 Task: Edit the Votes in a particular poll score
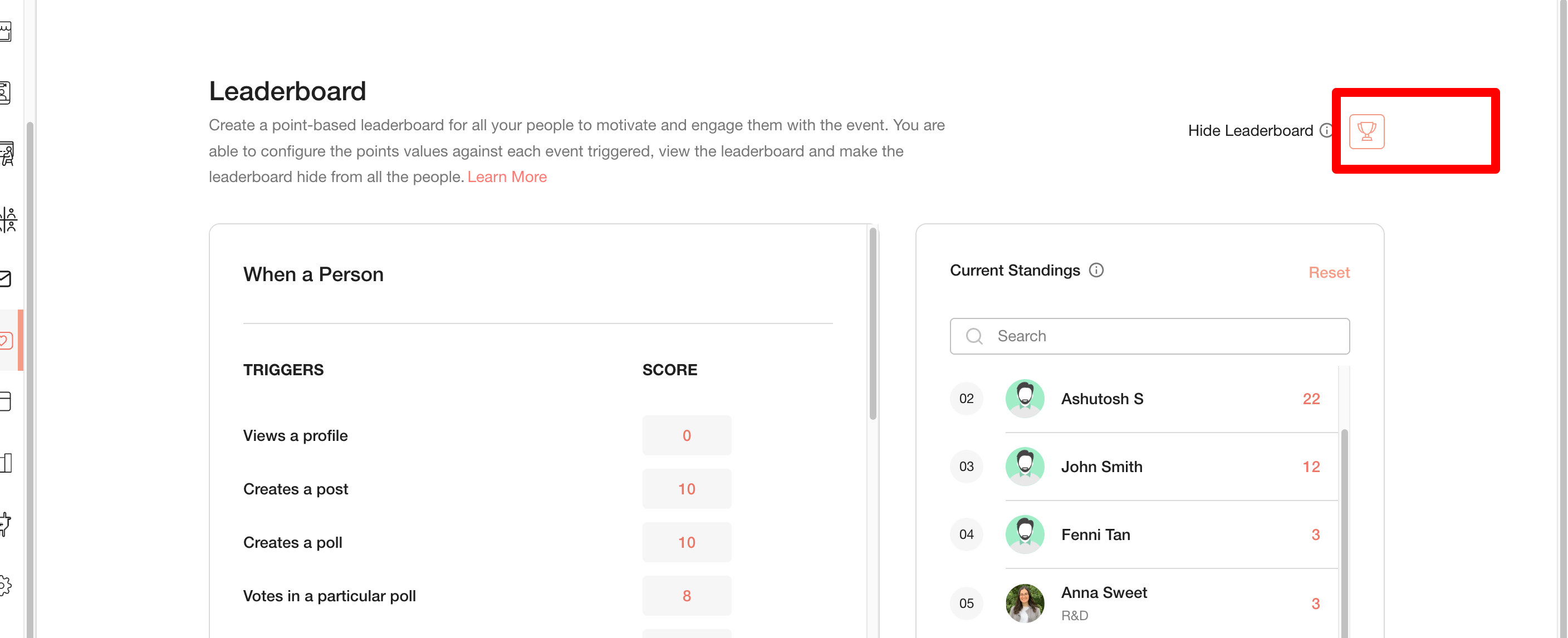pyautogui.click(x=686, y=595)
